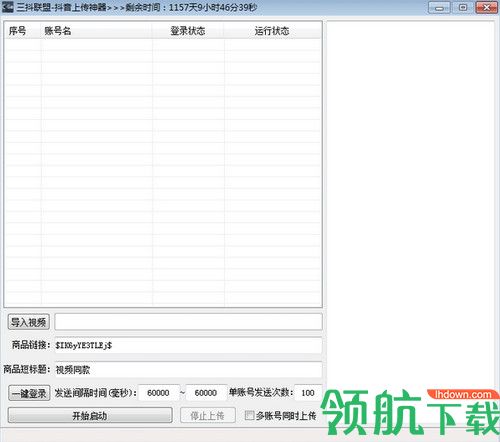Viewport: 500px width, 442px height.
Task: Click the 运行状态 column header
Action: pos(272,31)
